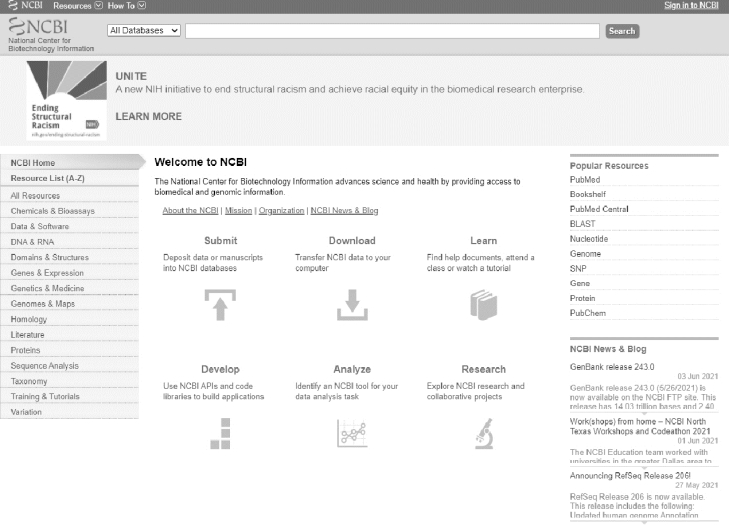
Task: Open DNA & RNA in sidebar
Action: coord(70,242)
